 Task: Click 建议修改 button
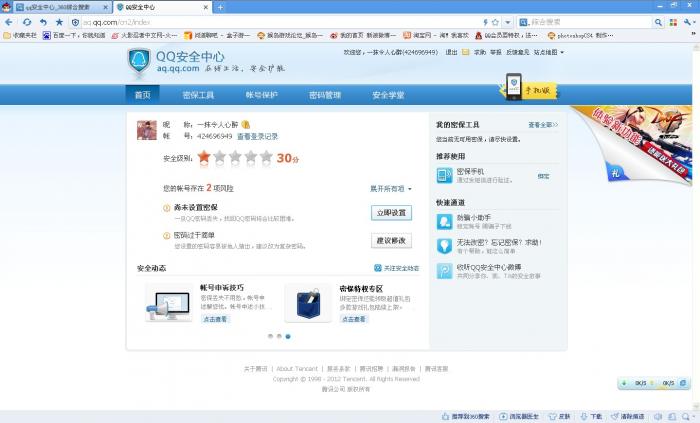point(392,241)
